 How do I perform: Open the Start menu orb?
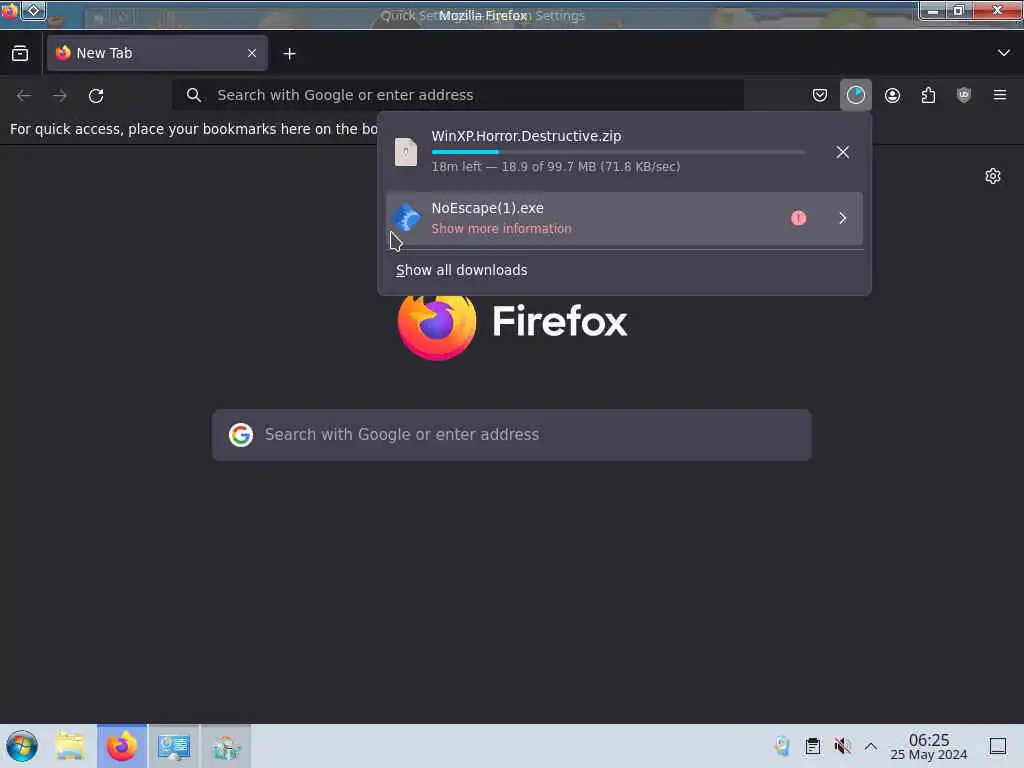click(x=22, y=746)
